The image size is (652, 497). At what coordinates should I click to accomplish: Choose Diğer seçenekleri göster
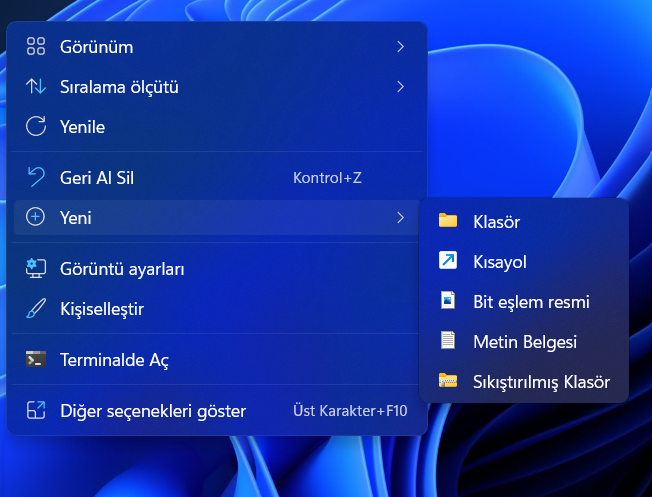(x=217, y=410)
